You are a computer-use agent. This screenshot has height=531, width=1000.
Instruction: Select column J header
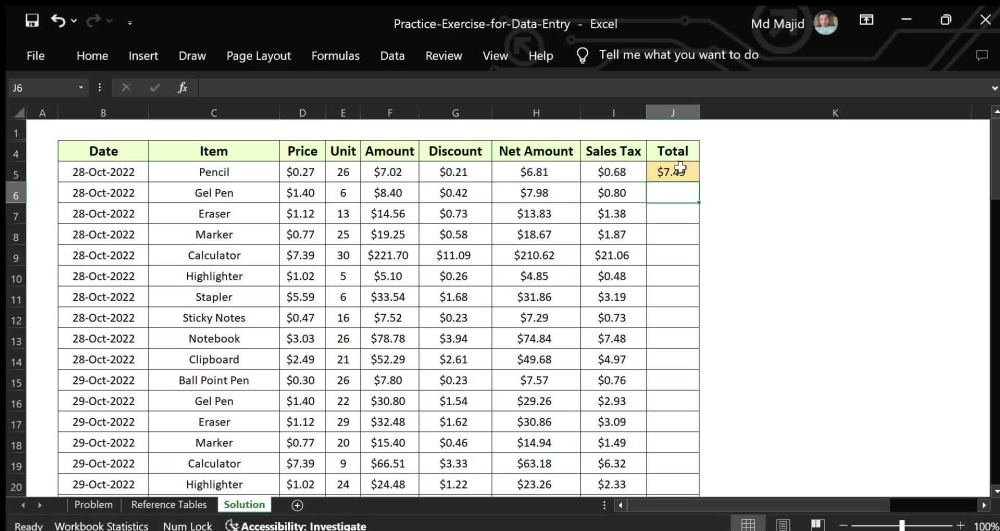[673, 113]
